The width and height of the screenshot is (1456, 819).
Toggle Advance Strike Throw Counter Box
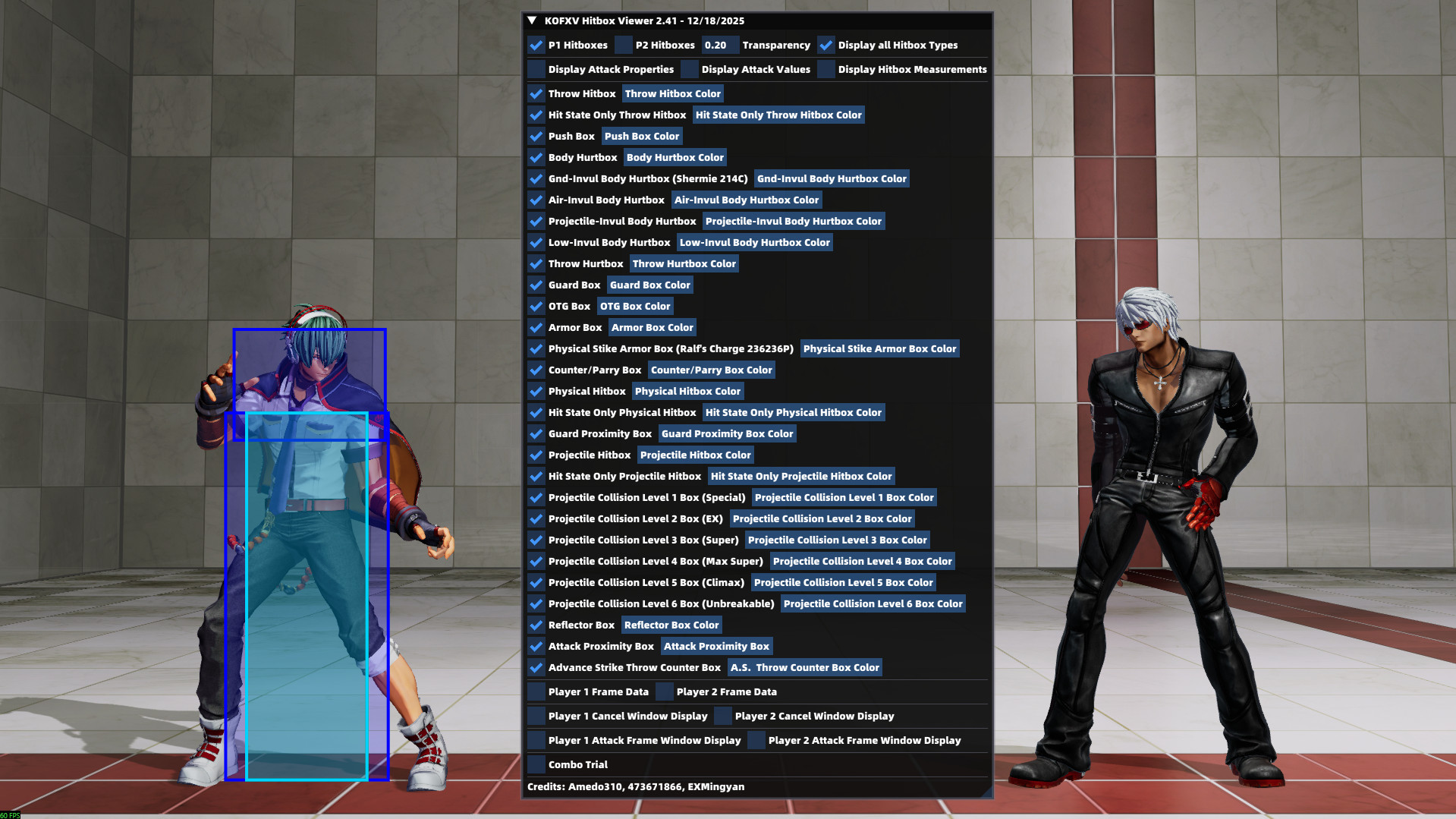[536, 667]
